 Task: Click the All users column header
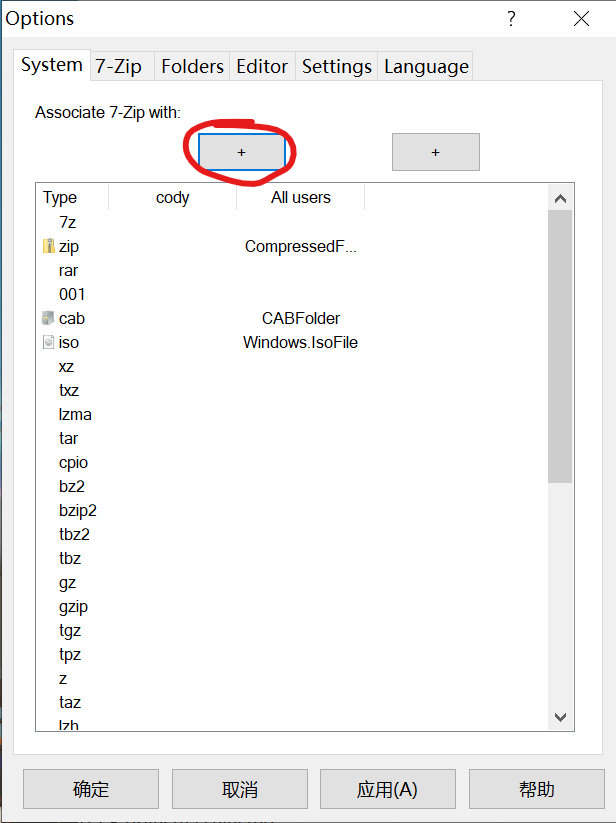(300, 198)
